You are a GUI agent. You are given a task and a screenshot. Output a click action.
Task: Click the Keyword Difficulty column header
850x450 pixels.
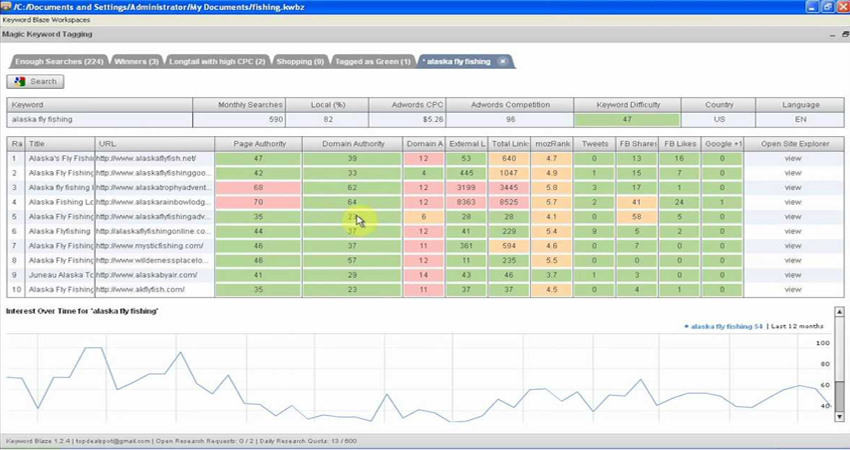coord(628,105)
